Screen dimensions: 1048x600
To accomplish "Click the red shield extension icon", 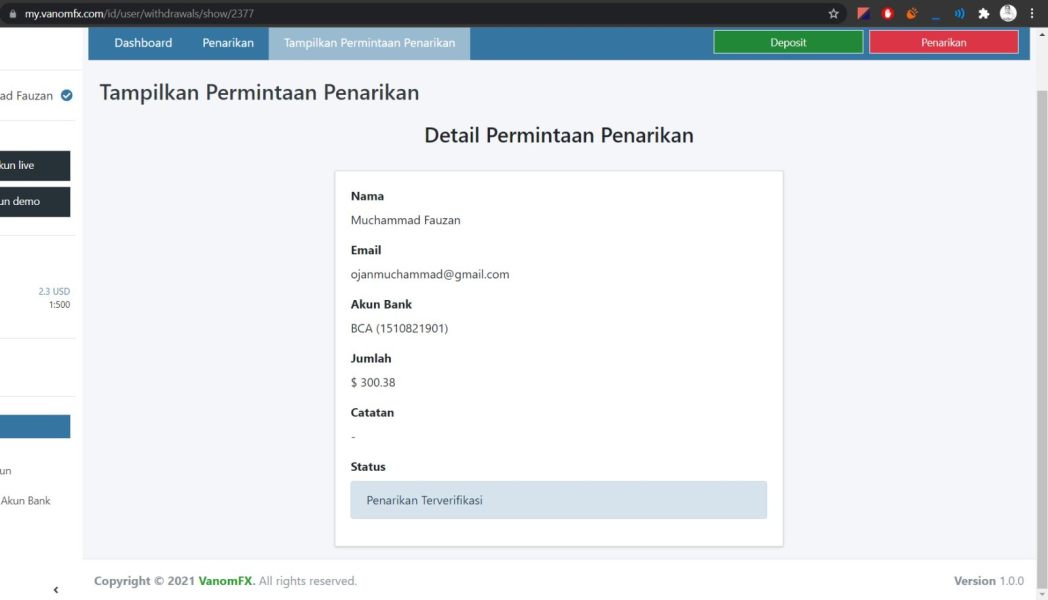I will point(888,13).
